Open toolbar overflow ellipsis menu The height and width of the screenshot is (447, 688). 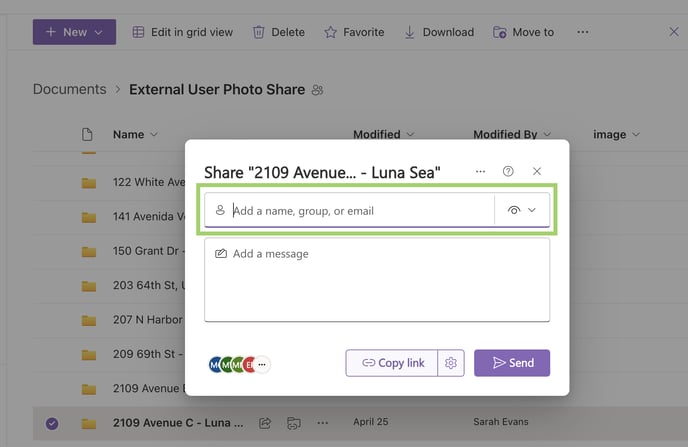pyautogui.click(x=582, y=32)
